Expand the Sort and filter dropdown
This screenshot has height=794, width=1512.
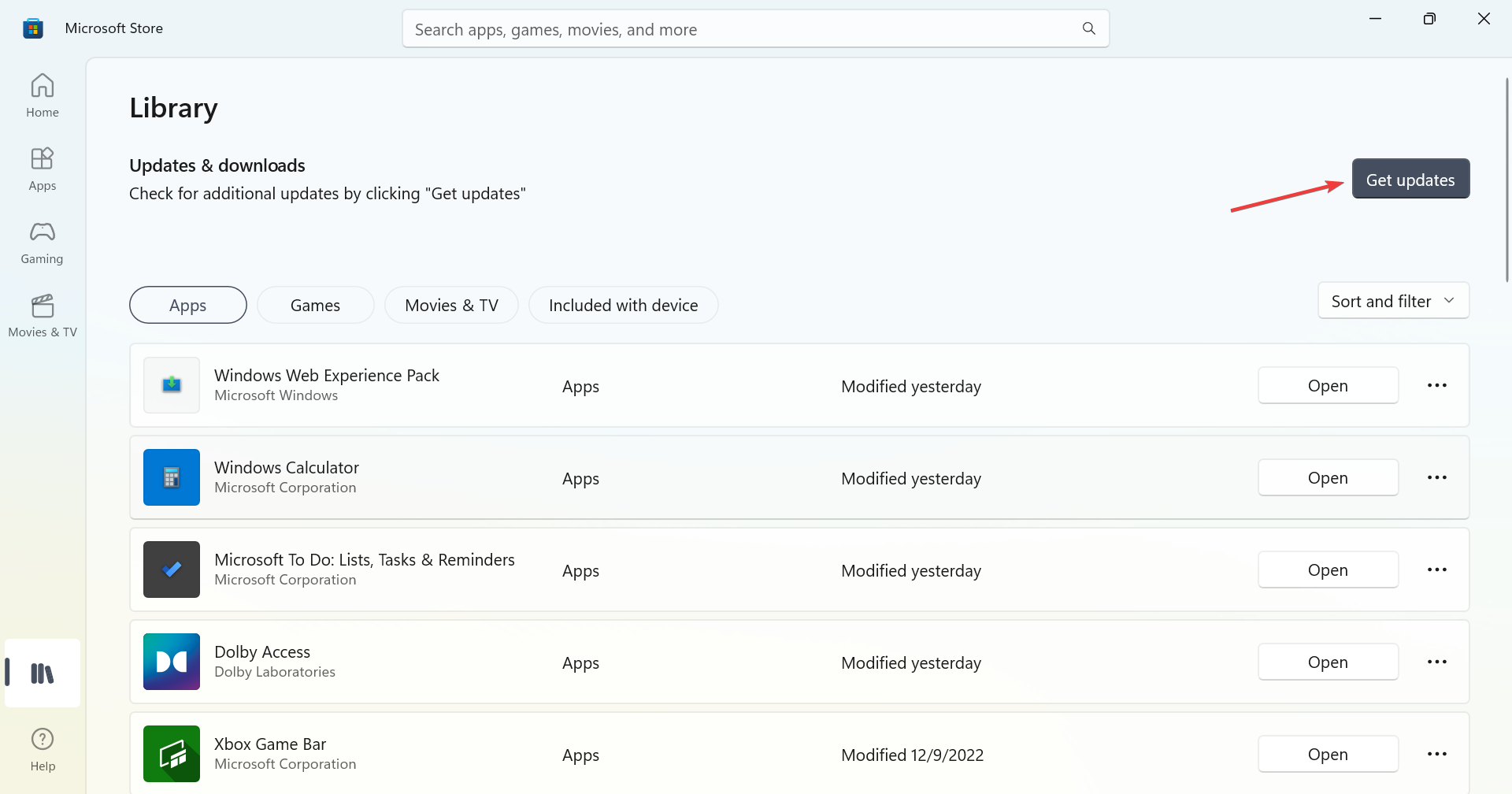pyautogui.click(x=1393, y=301)
